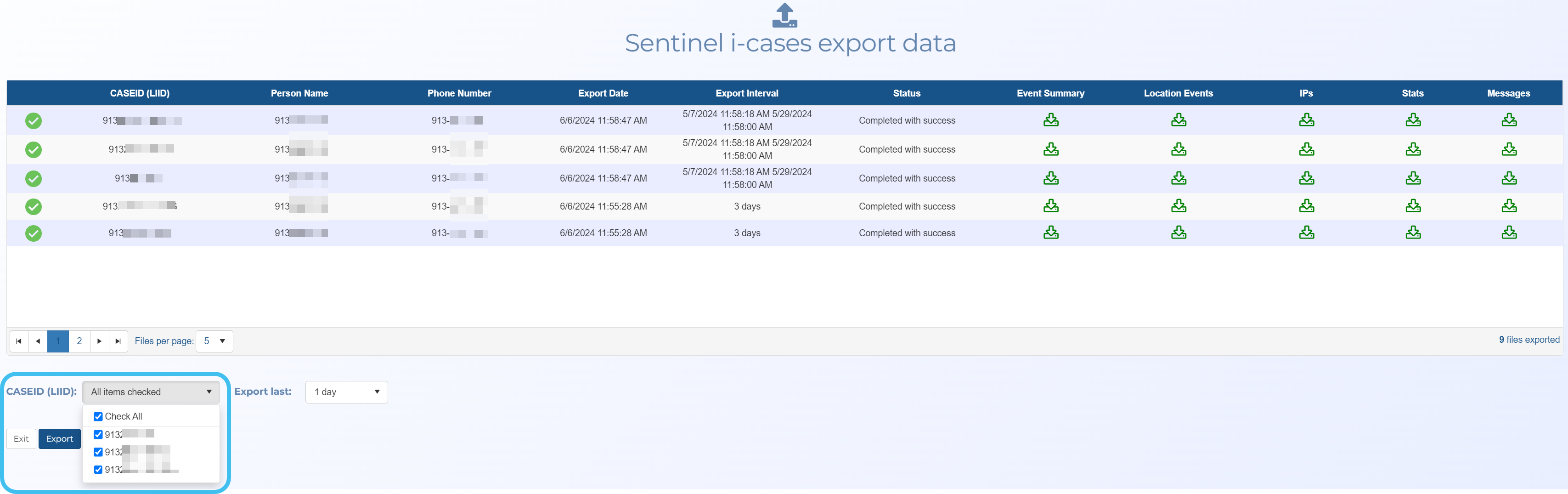This screenshot has height=494, width=1568.
Task: Jump to the last page of results
Action: [118, 341]
